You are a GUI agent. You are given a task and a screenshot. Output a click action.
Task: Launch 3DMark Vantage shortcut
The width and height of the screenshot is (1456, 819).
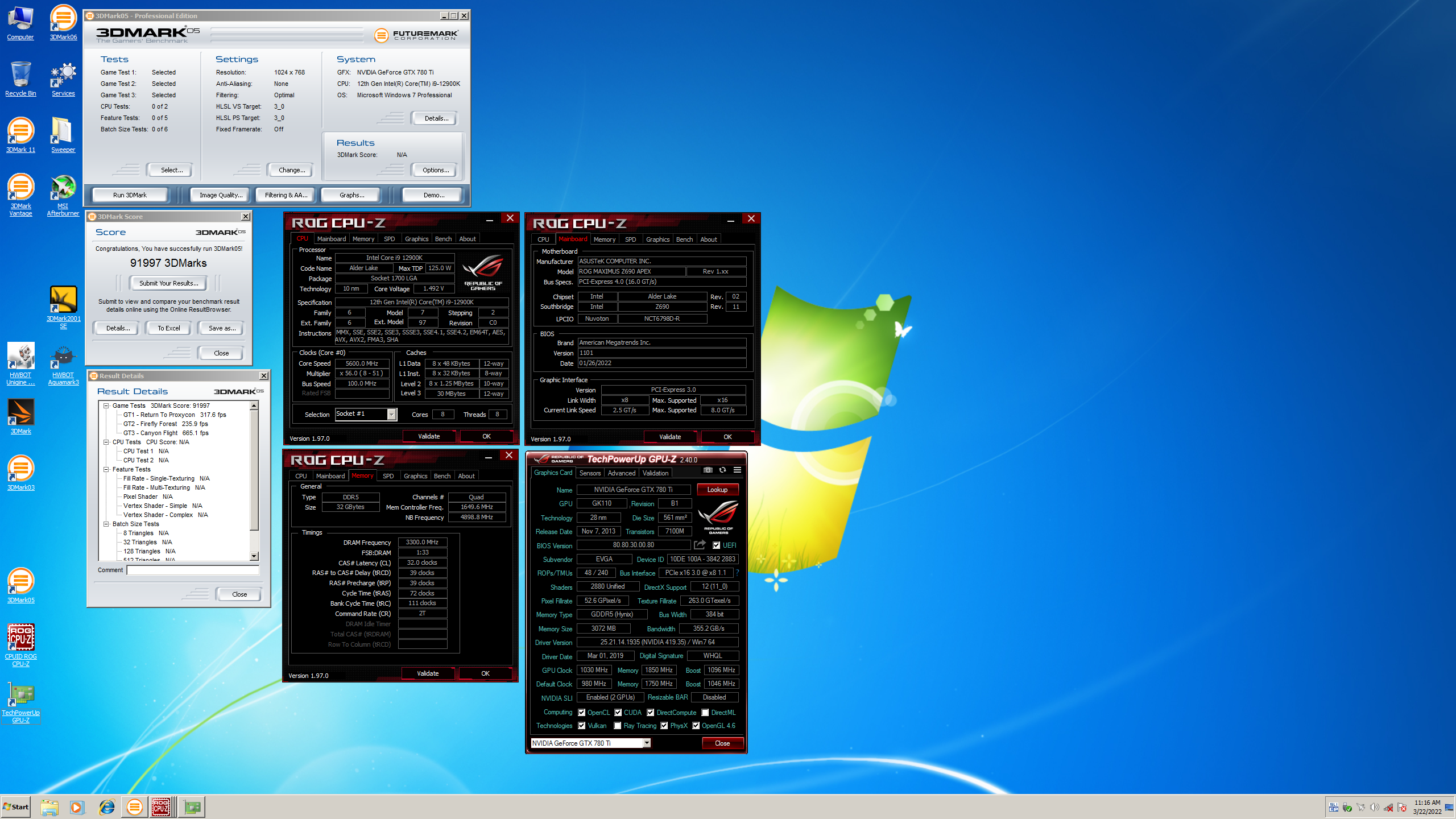point(20,195)
